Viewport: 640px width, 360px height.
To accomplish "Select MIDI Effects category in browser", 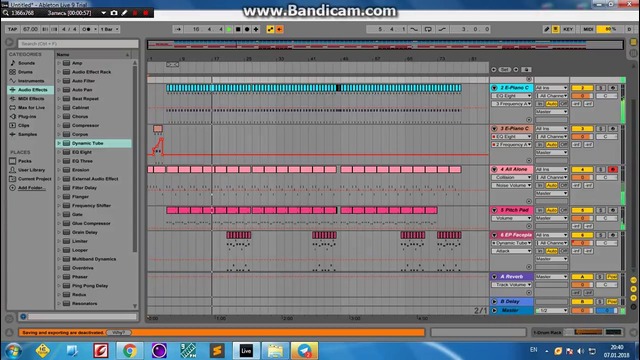I will [31, 99].
